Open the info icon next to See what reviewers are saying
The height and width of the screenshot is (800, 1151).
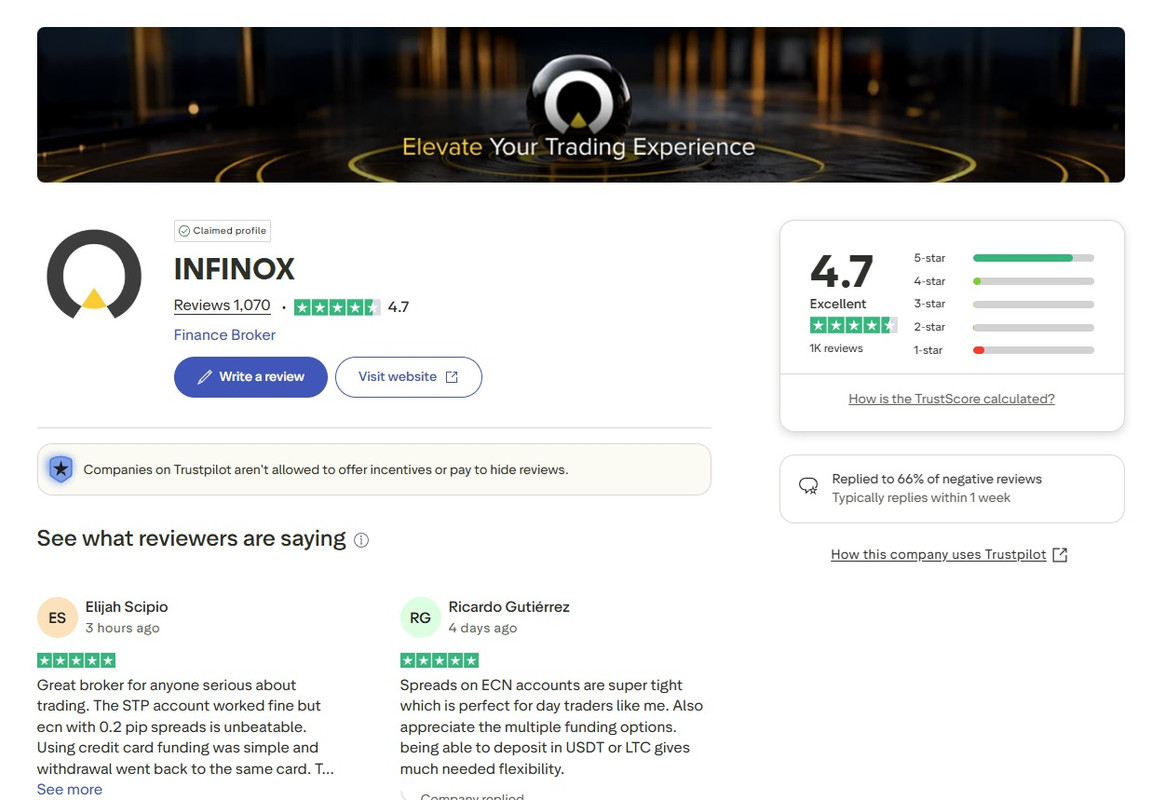(361, 540)
